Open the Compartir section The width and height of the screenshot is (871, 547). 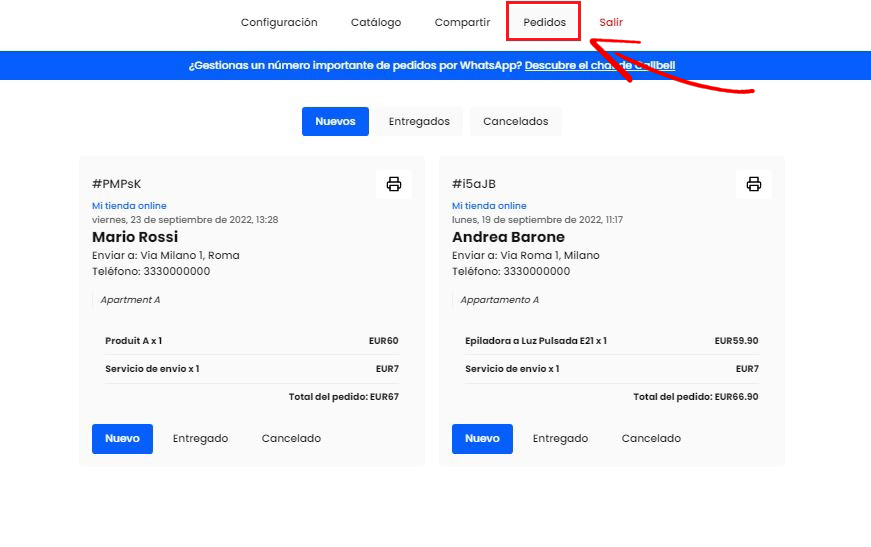[x=462, y=22]
